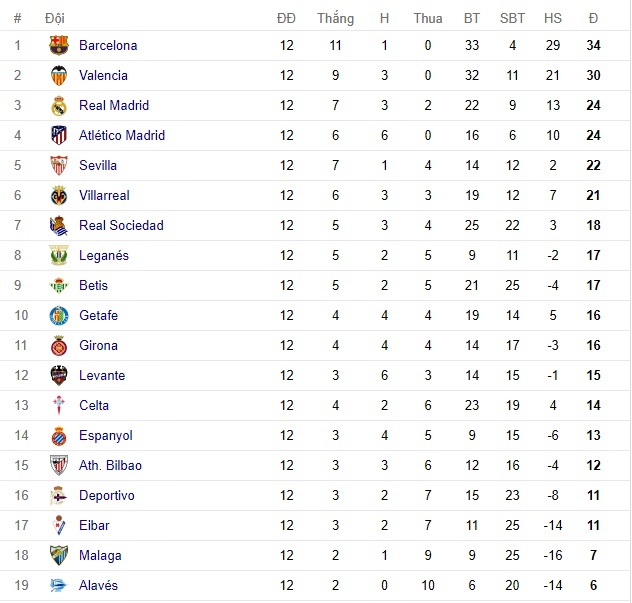Click the Levante crest icon
Viewport: 632px width, 603px height.
pyautogui.click(x=58, y=375)
